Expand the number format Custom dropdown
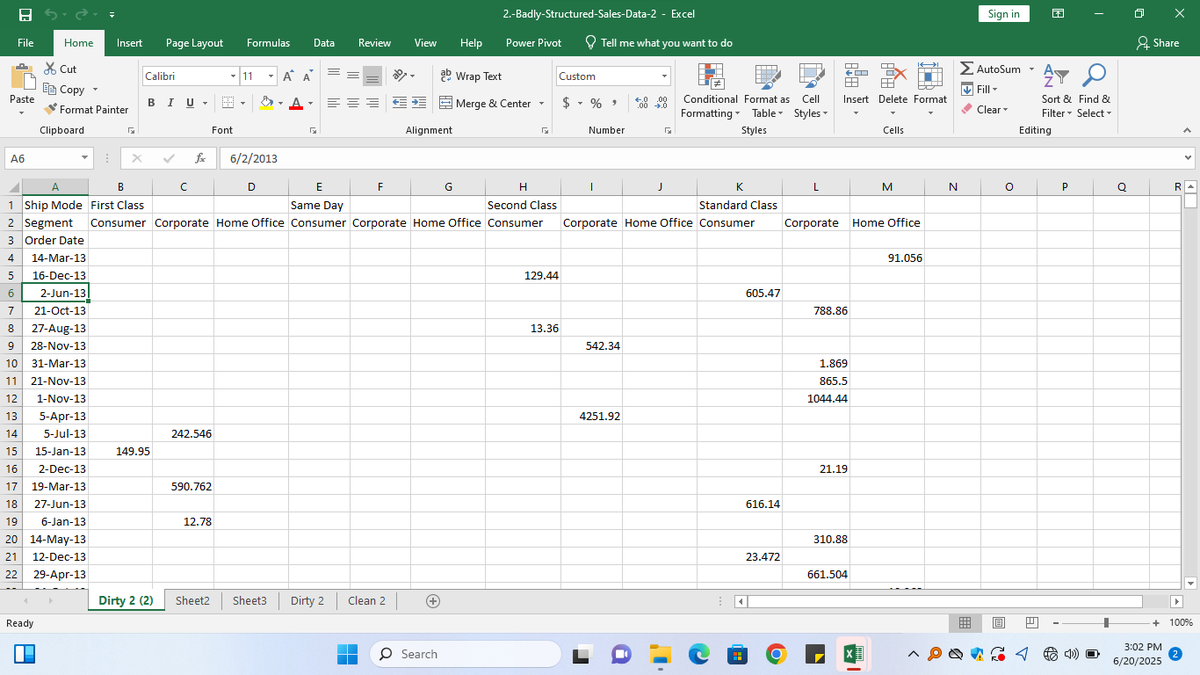This screenshot has height=675, width=1200. coord(664,76)
